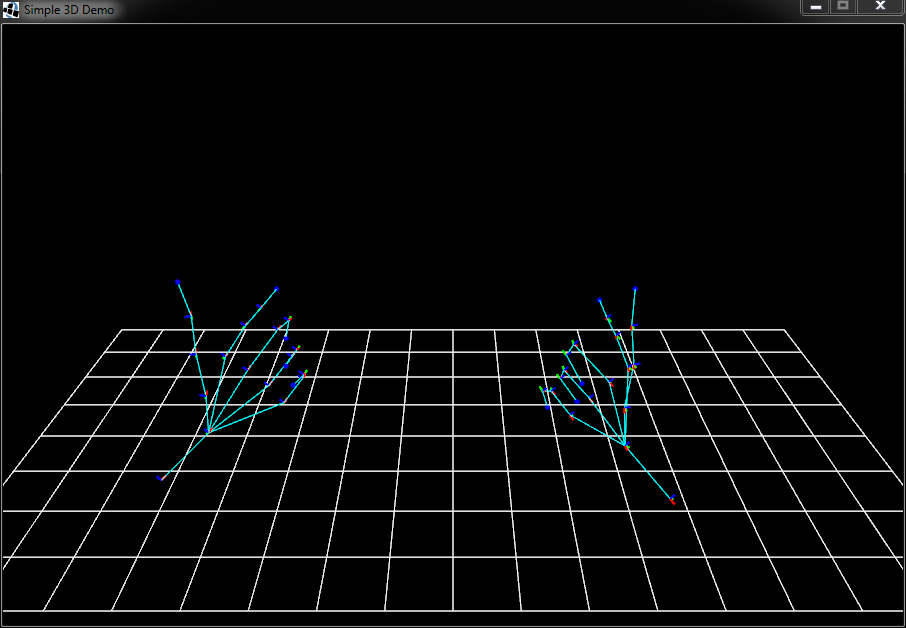Click the left hand's second-highest fingertip marker
The image size is (906, 628).
[x=276, y=290]
